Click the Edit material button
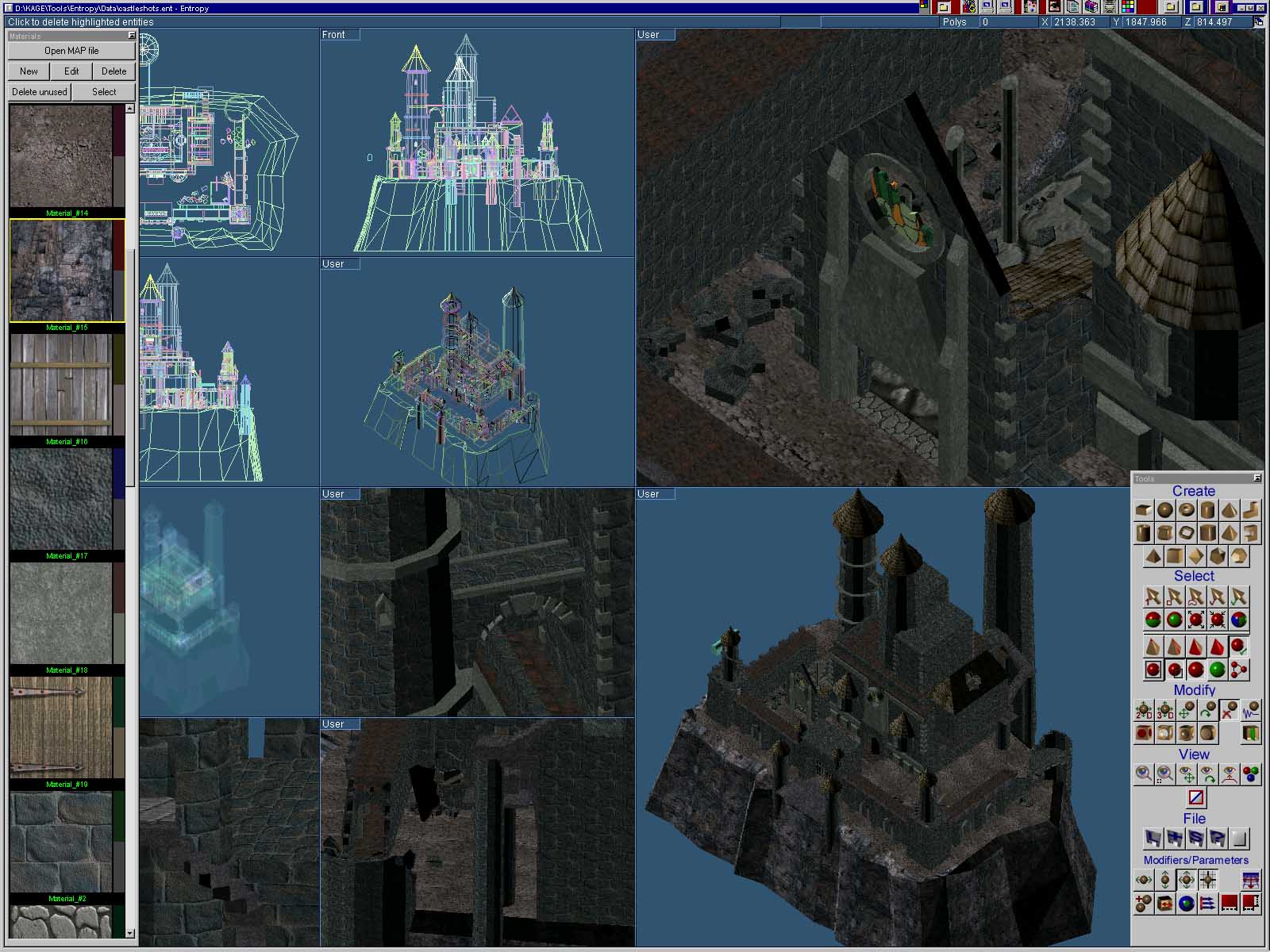1270x952 pixels. [71, 71]
